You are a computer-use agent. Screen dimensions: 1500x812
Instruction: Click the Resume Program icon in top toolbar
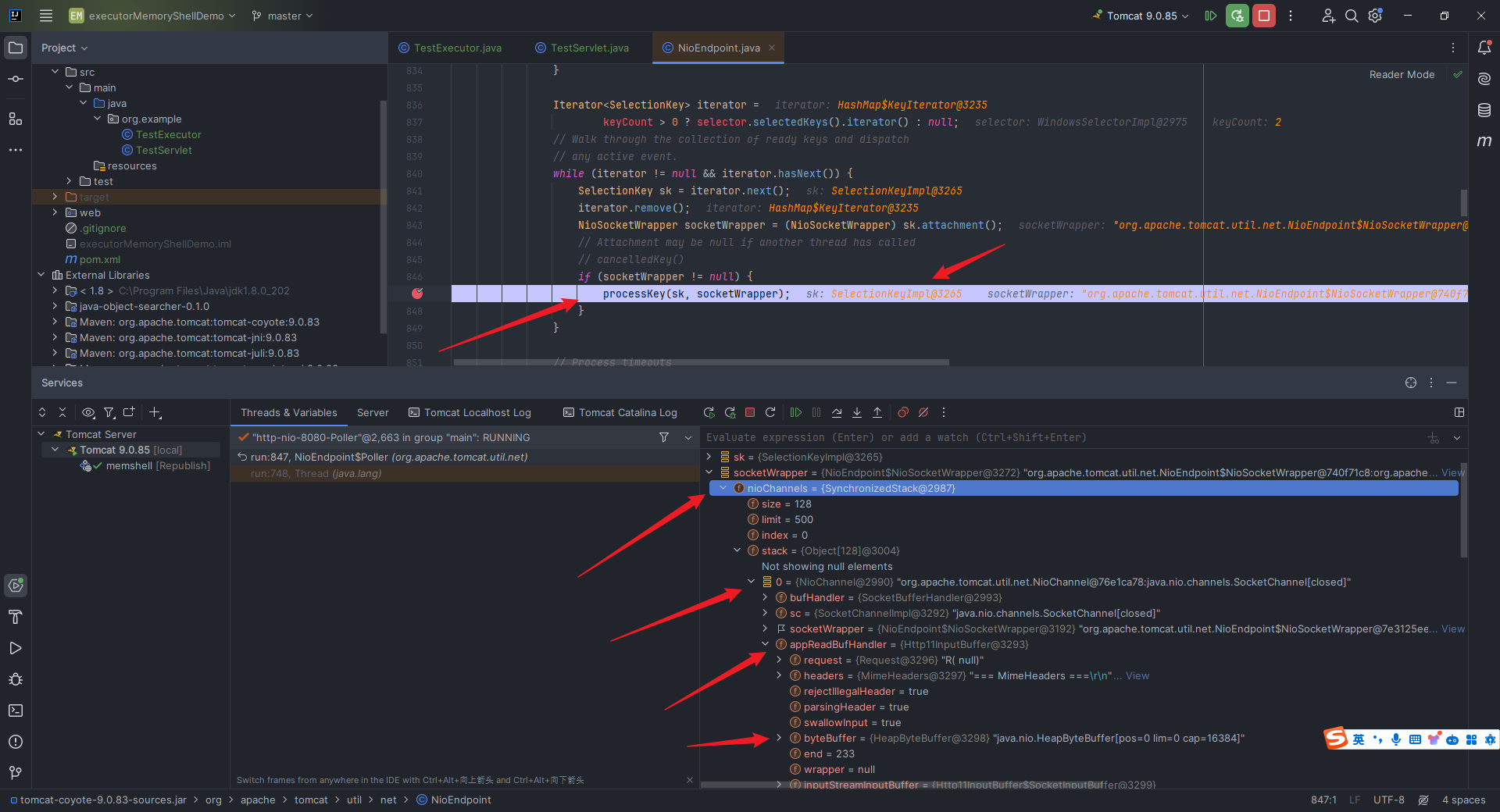pos(1211,16)
